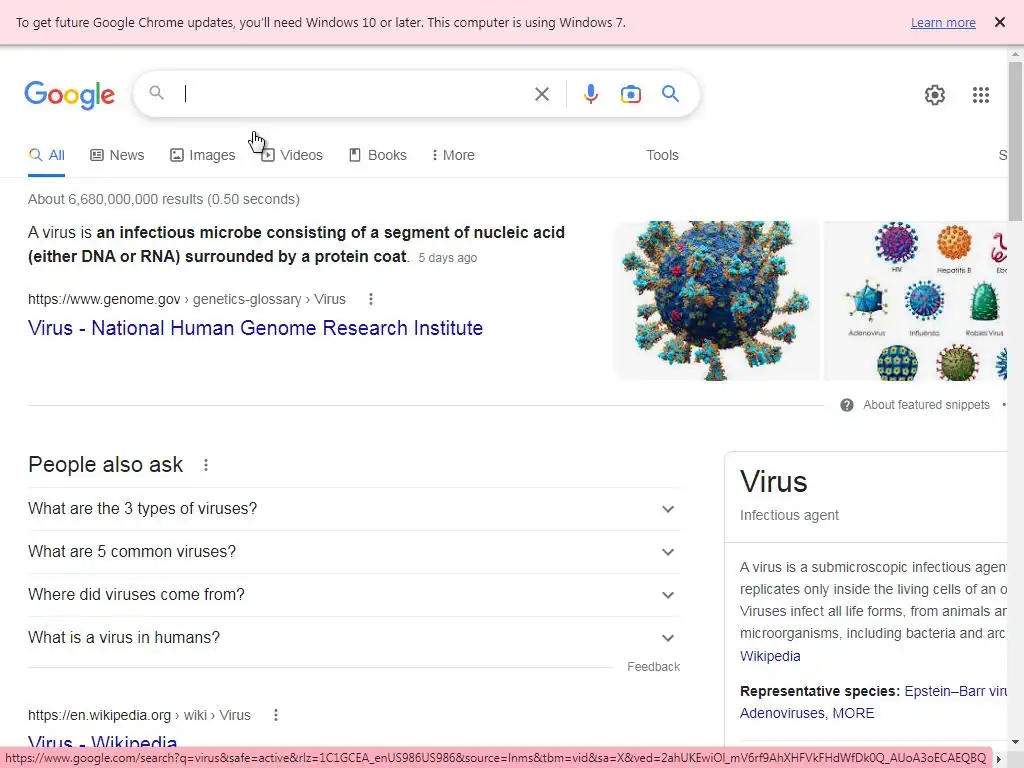Switch to the Videos tab
1024x768 pixels.
292,155
